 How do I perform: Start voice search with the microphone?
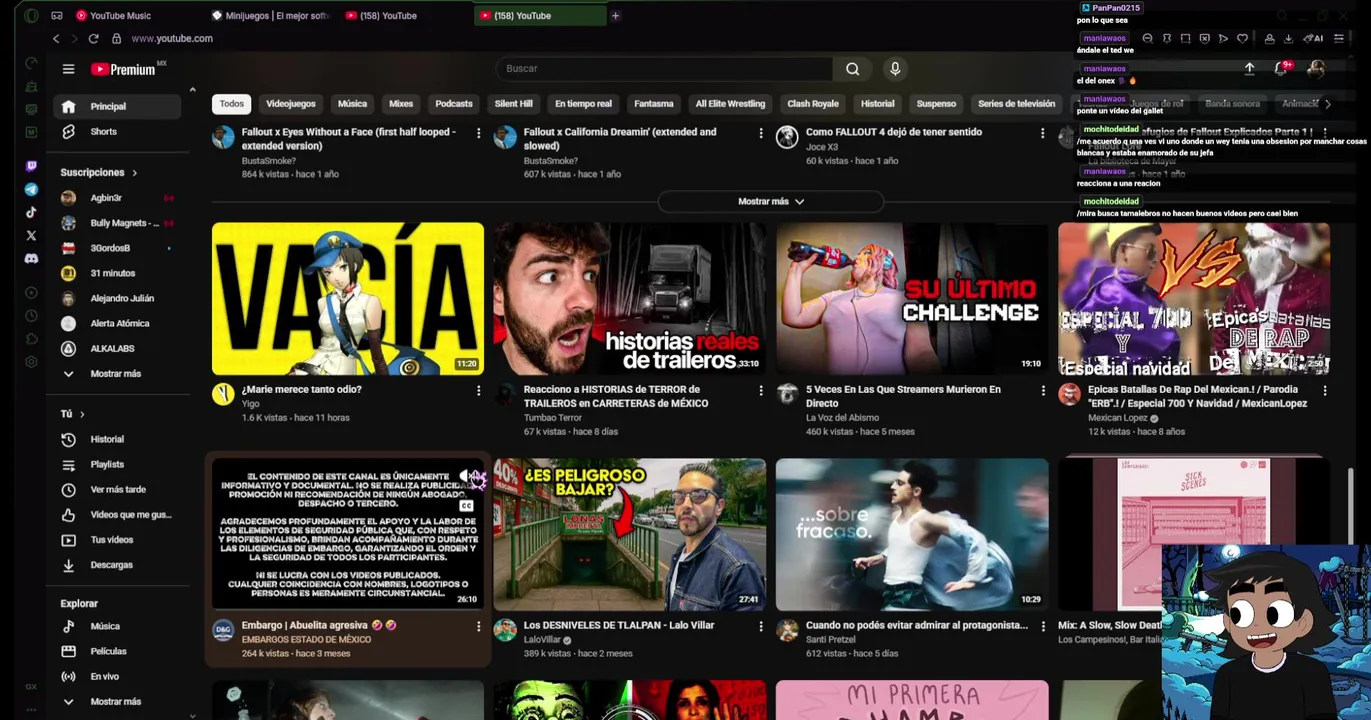pyautogui.click(x=895, y=69)
